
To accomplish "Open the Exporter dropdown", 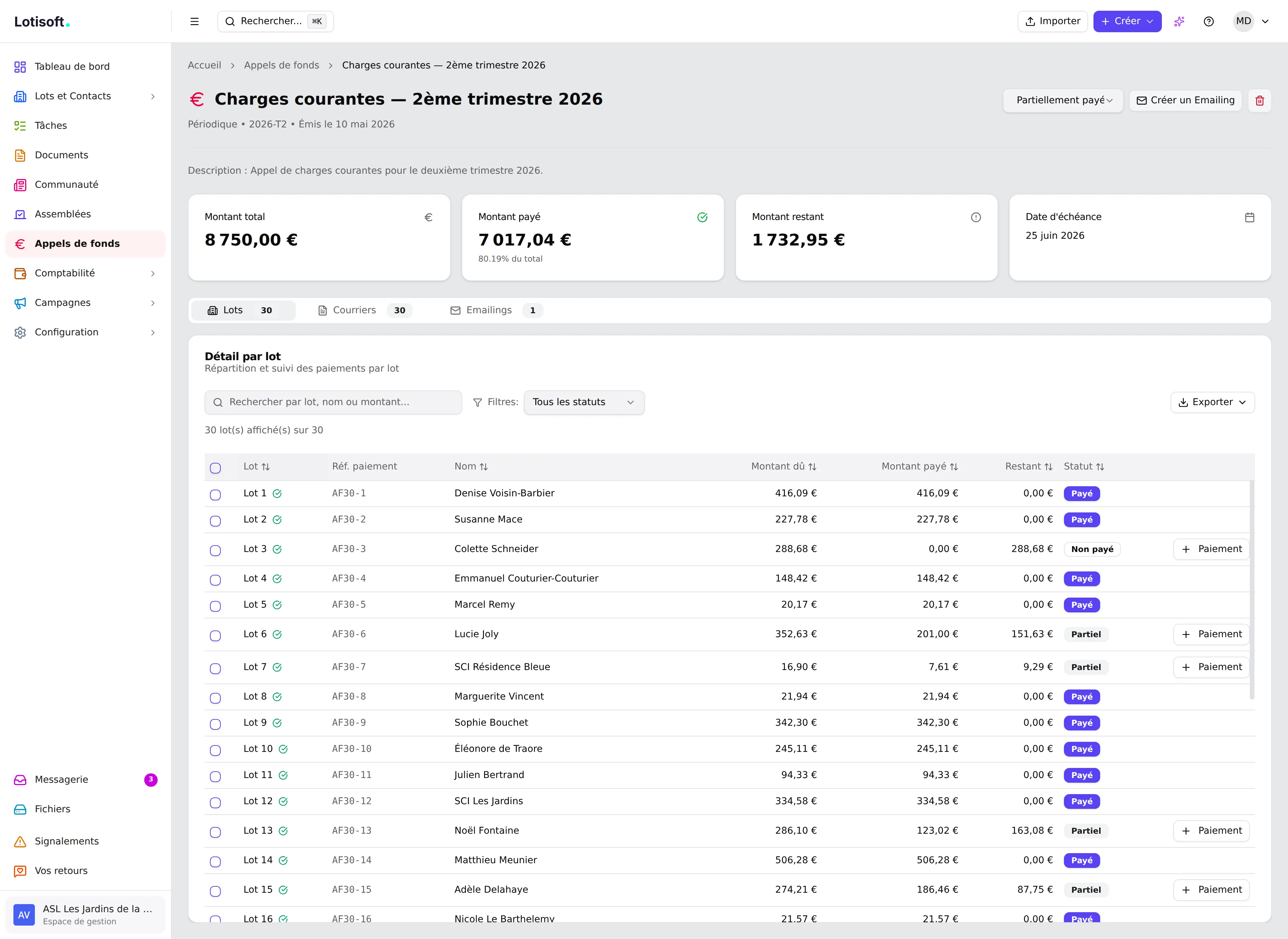I will tap(1213, 402).
